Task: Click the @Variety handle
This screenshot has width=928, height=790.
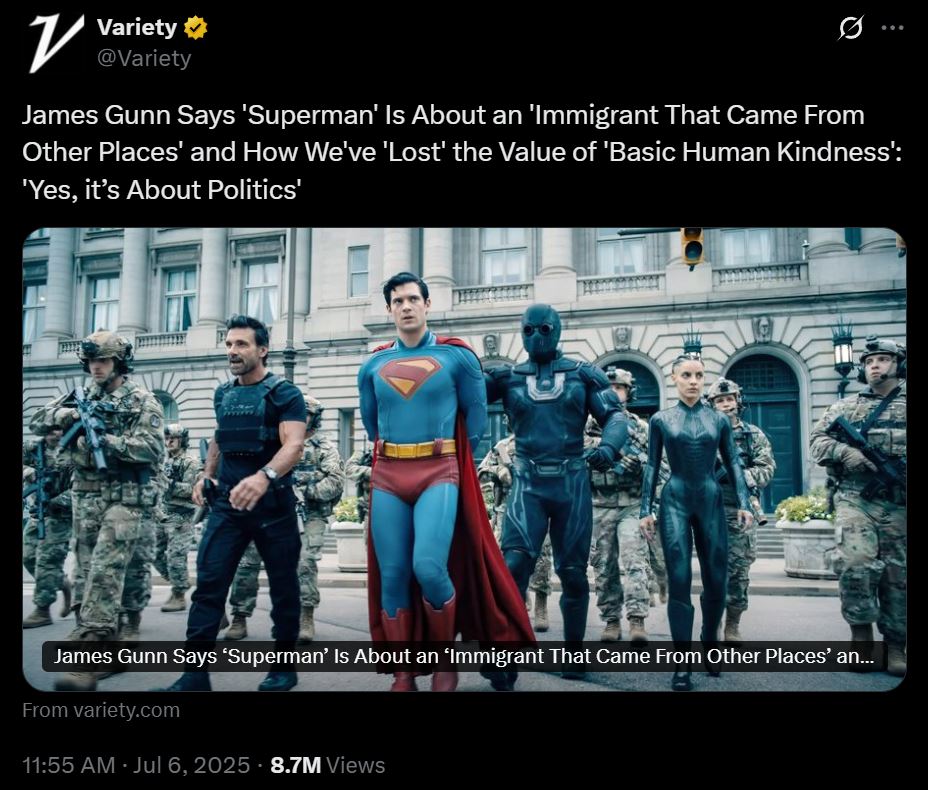Action: coord(144,58)
